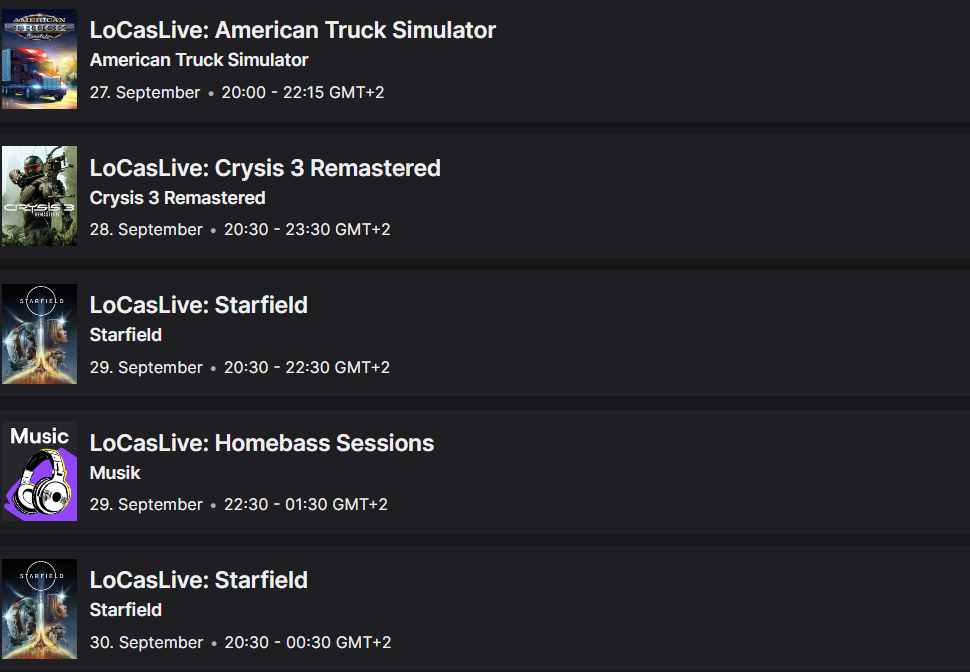Click the Starfield cover art for 29. September 20:30
Image resolution: width=970 pixels, height=672 pixels.
pyautogui.click(x=39, y=334)
